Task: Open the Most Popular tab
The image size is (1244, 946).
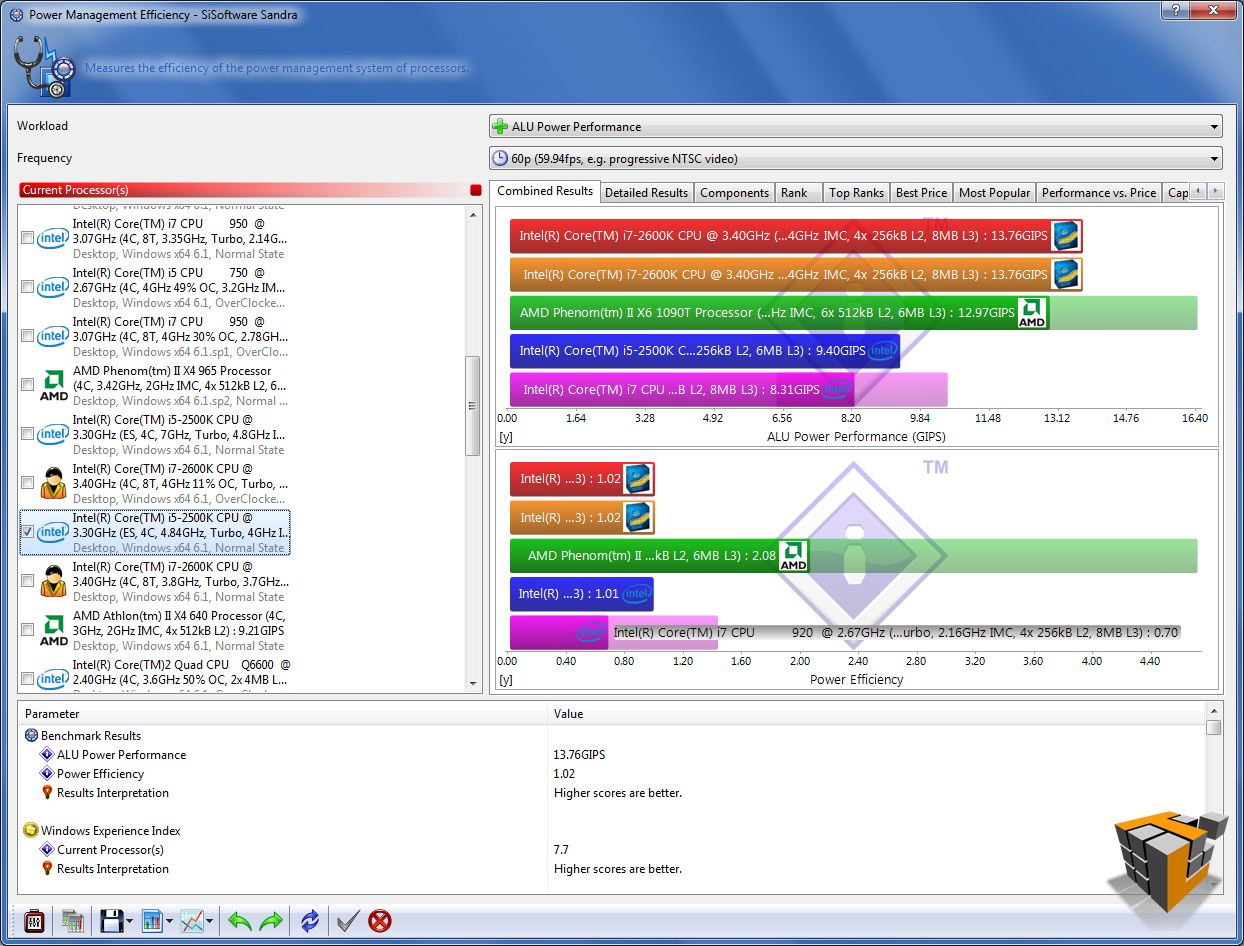Action: click(x=994, y=193)
